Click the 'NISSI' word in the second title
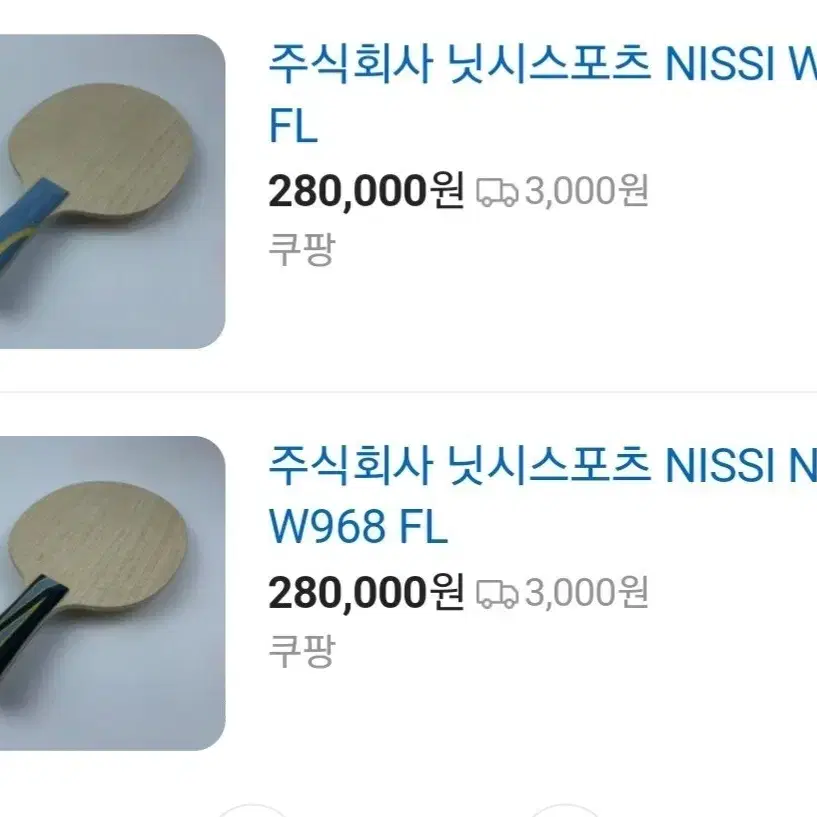This screenshot has width=817, height=817. [720, 465]
